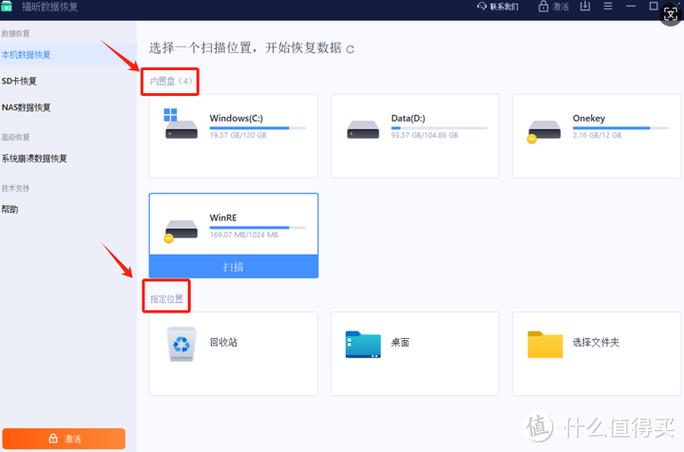This screenshot has width=684, height=452.
Task: Choose the 选择文件夹 label
Action: click(596, 342)
